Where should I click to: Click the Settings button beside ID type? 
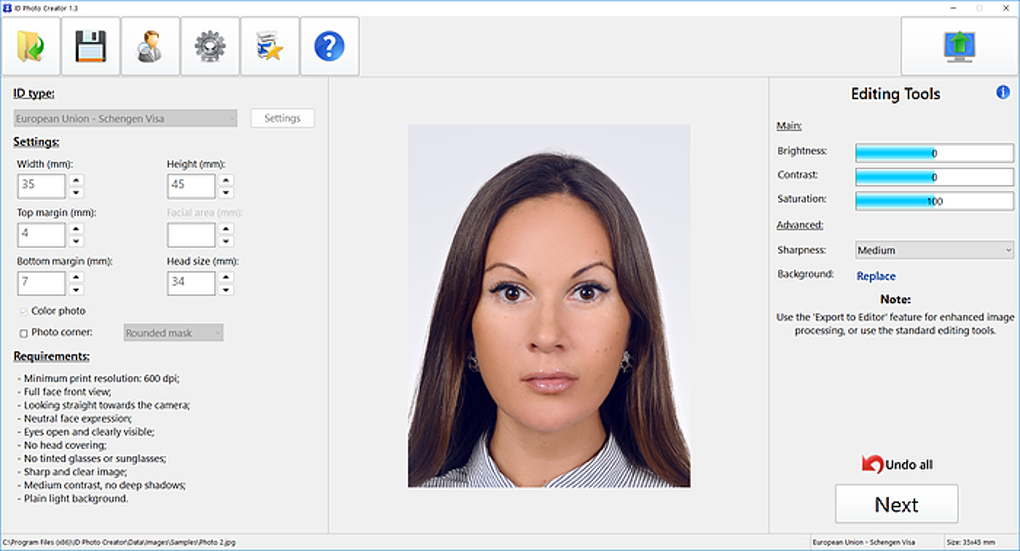(x=282, y=118)
